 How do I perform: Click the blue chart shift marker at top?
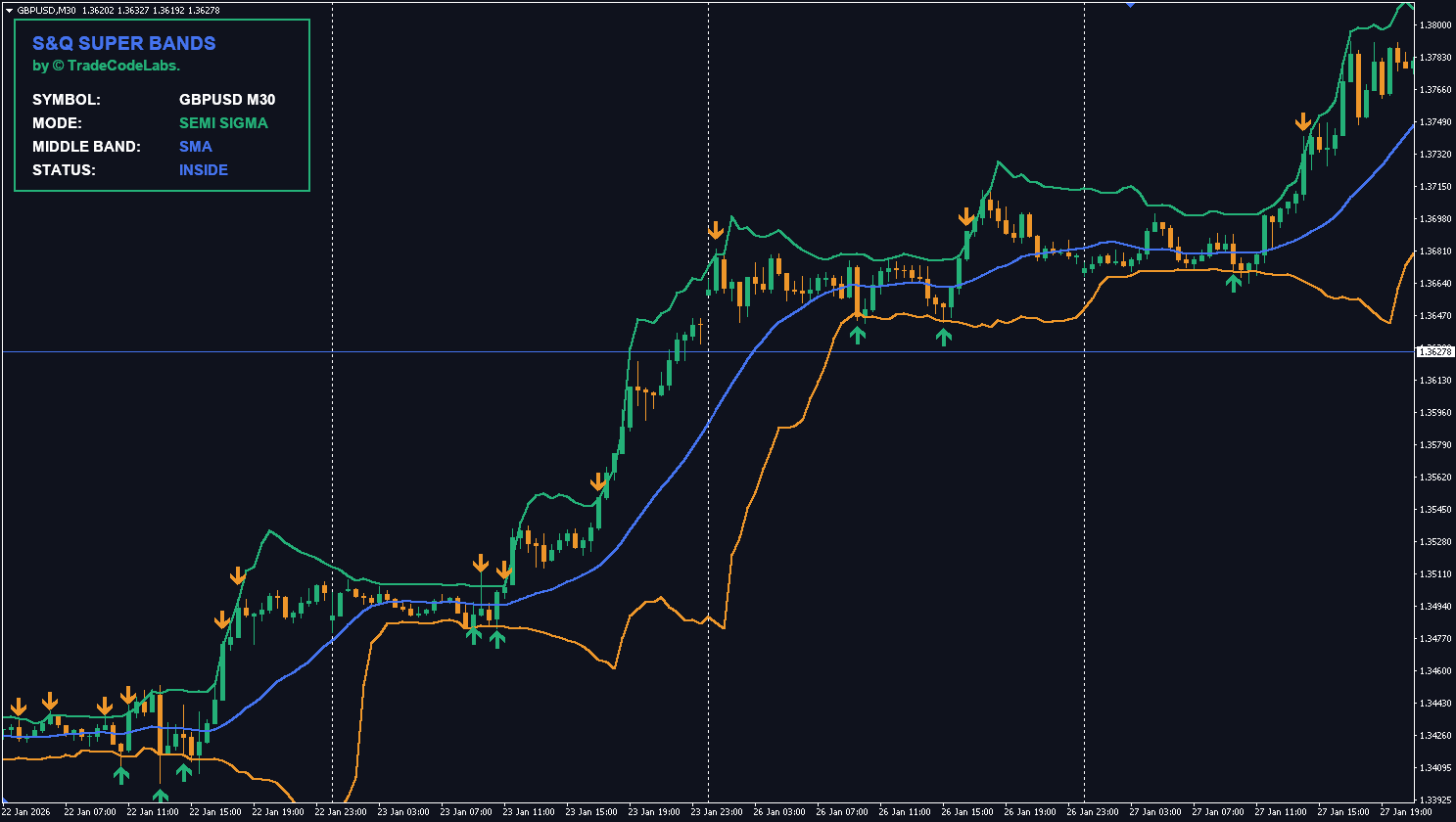[1131, 5]
